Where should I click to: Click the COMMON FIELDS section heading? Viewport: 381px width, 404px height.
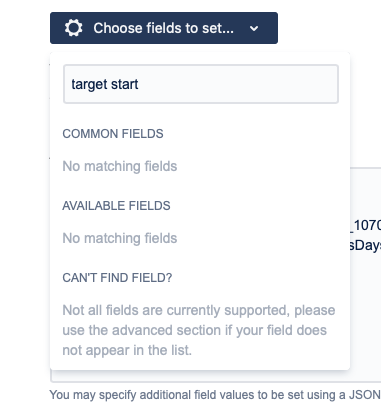[x=113, y=134]
